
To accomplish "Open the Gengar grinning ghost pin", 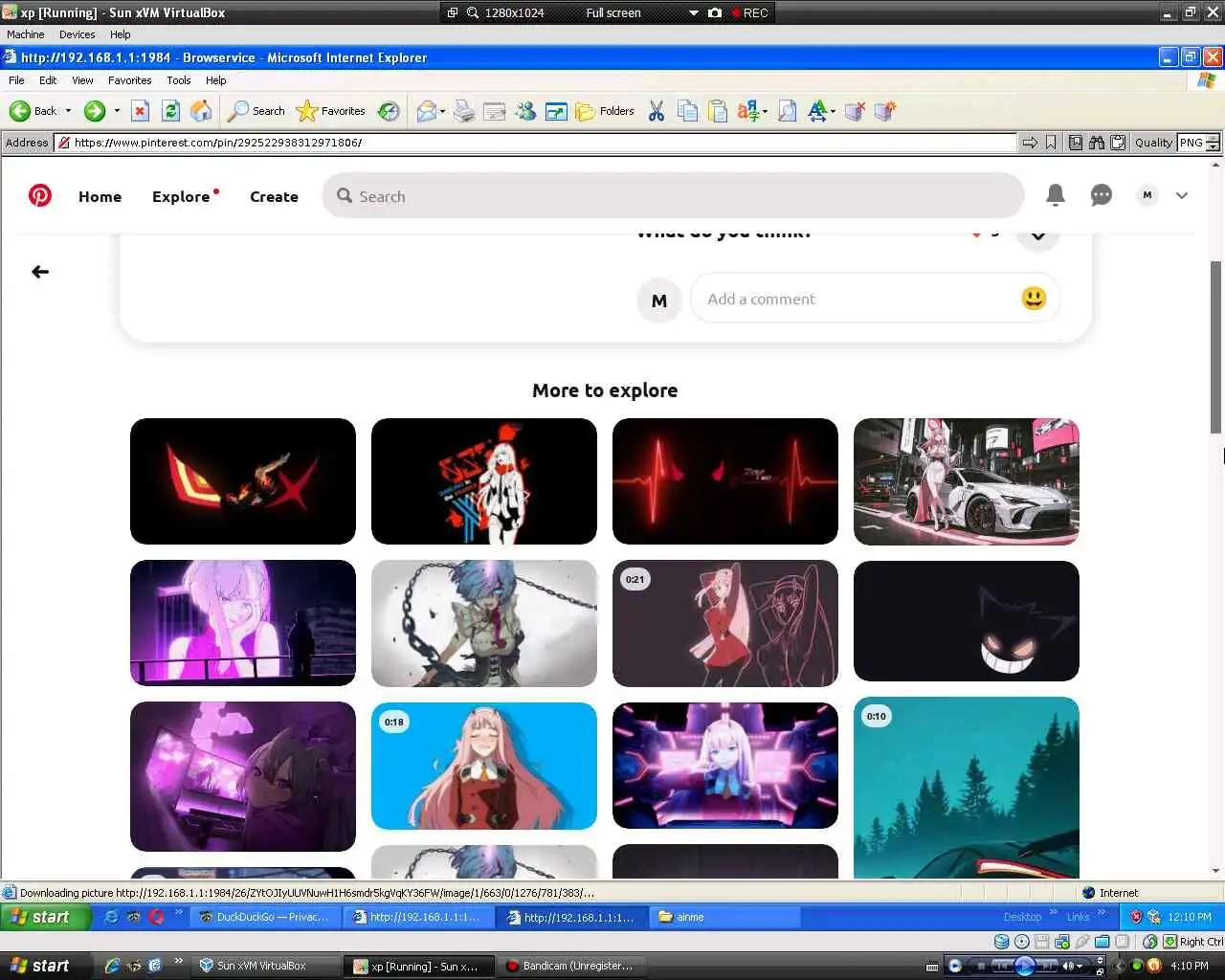I will point(967,621).
